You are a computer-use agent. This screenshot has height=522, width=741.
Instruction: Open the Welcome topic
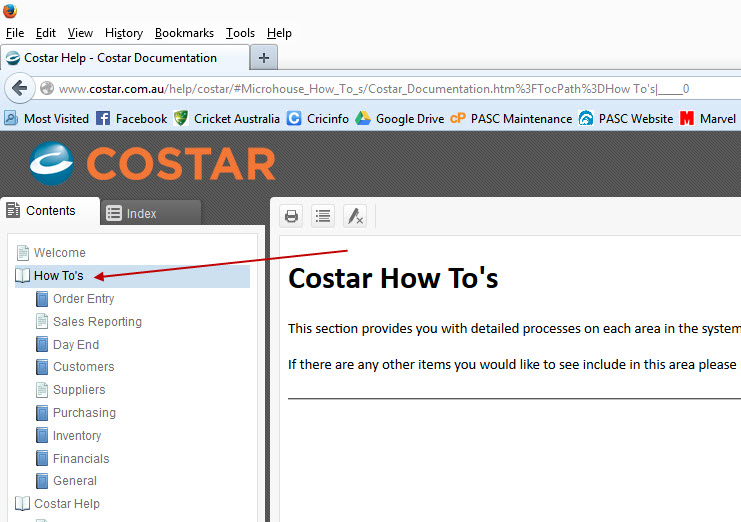point(59,253)
